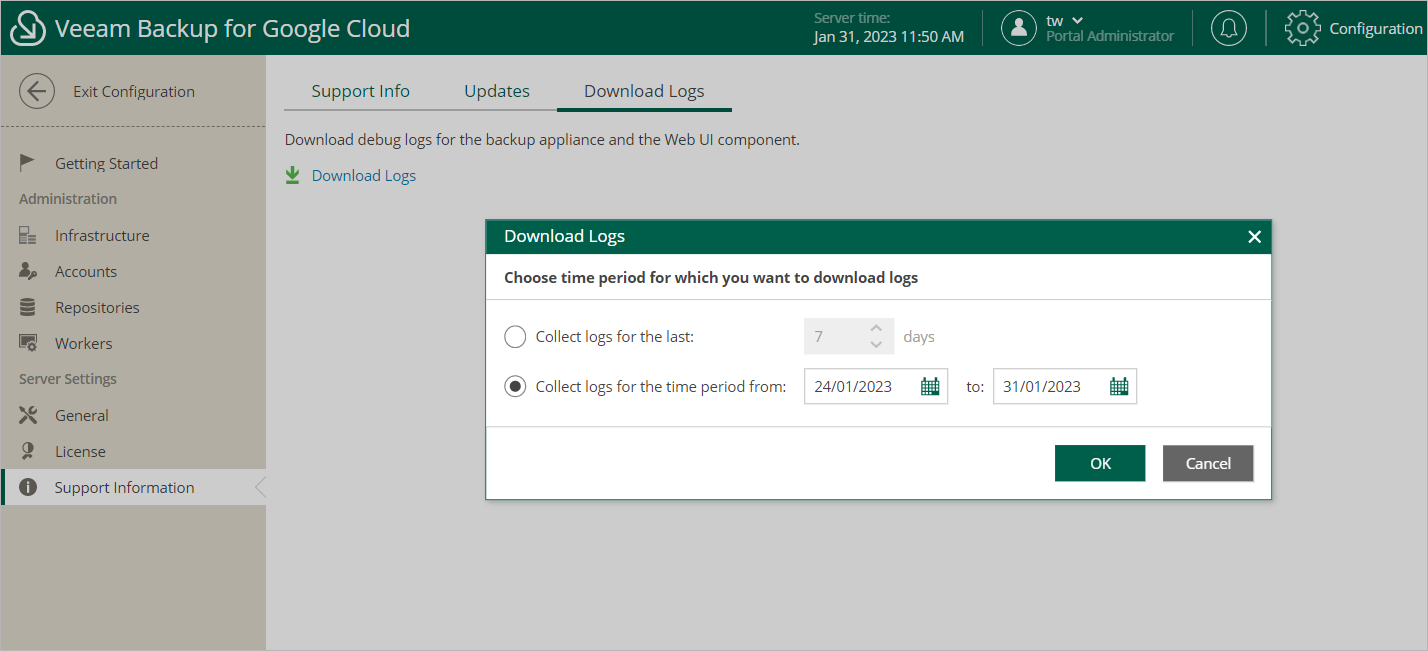1428x651 pixels.
Task: Click the start date input field
Action: (x=860, y=387)
